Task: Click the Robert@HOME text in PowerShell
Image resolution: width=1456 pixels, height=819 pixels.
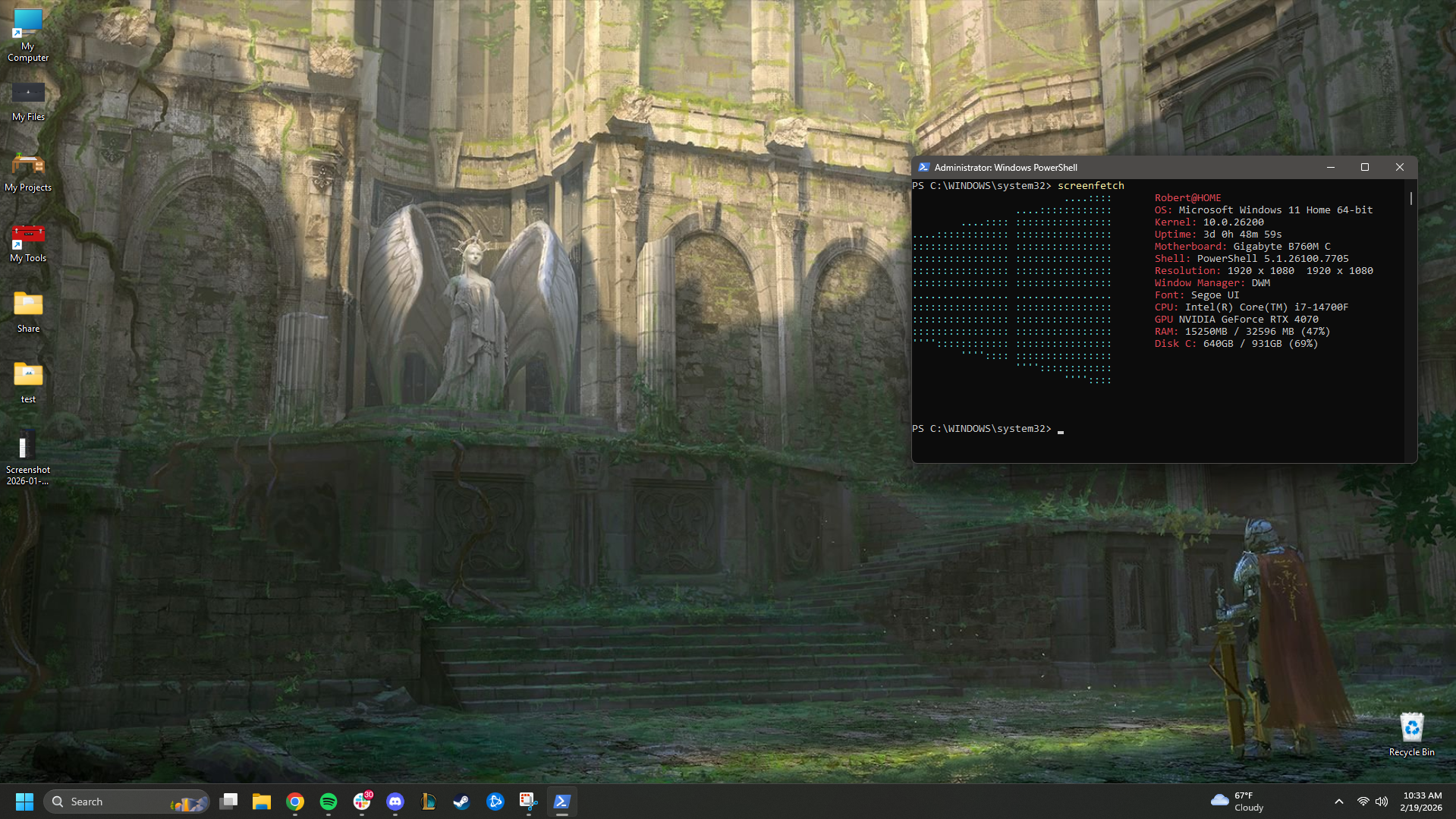Action: [1187, 198]
